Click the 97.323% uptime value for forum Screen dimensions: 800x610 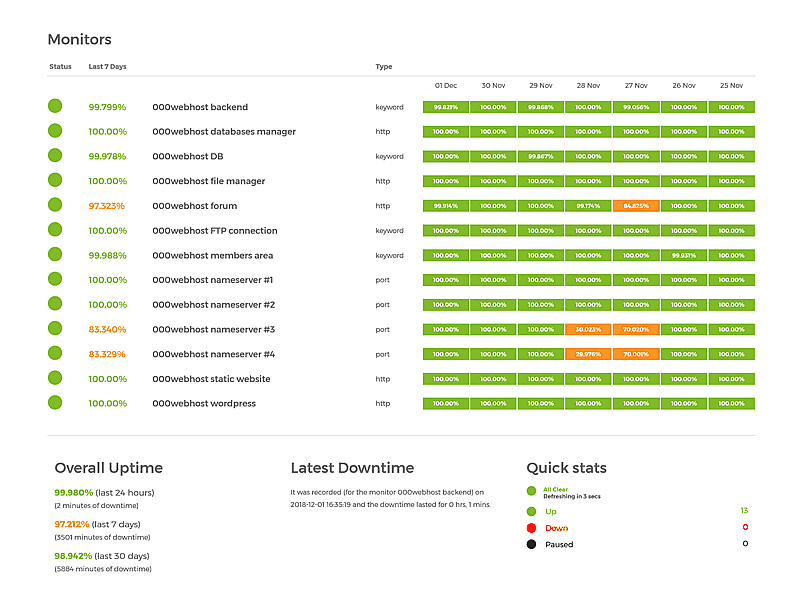click(x=107, y=206)
